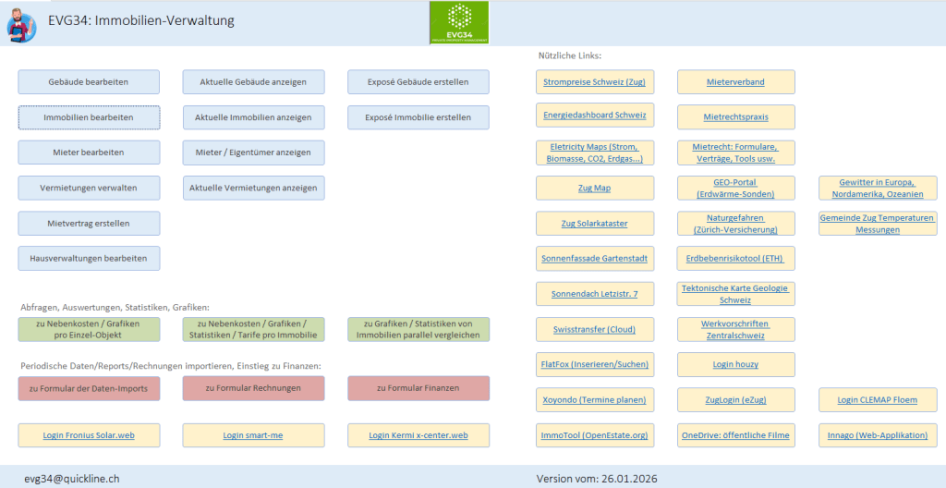Image resolution: width=946 pixels, height=488 pixels.
Task: Click the avatar icon in the header
Action: 21,24
